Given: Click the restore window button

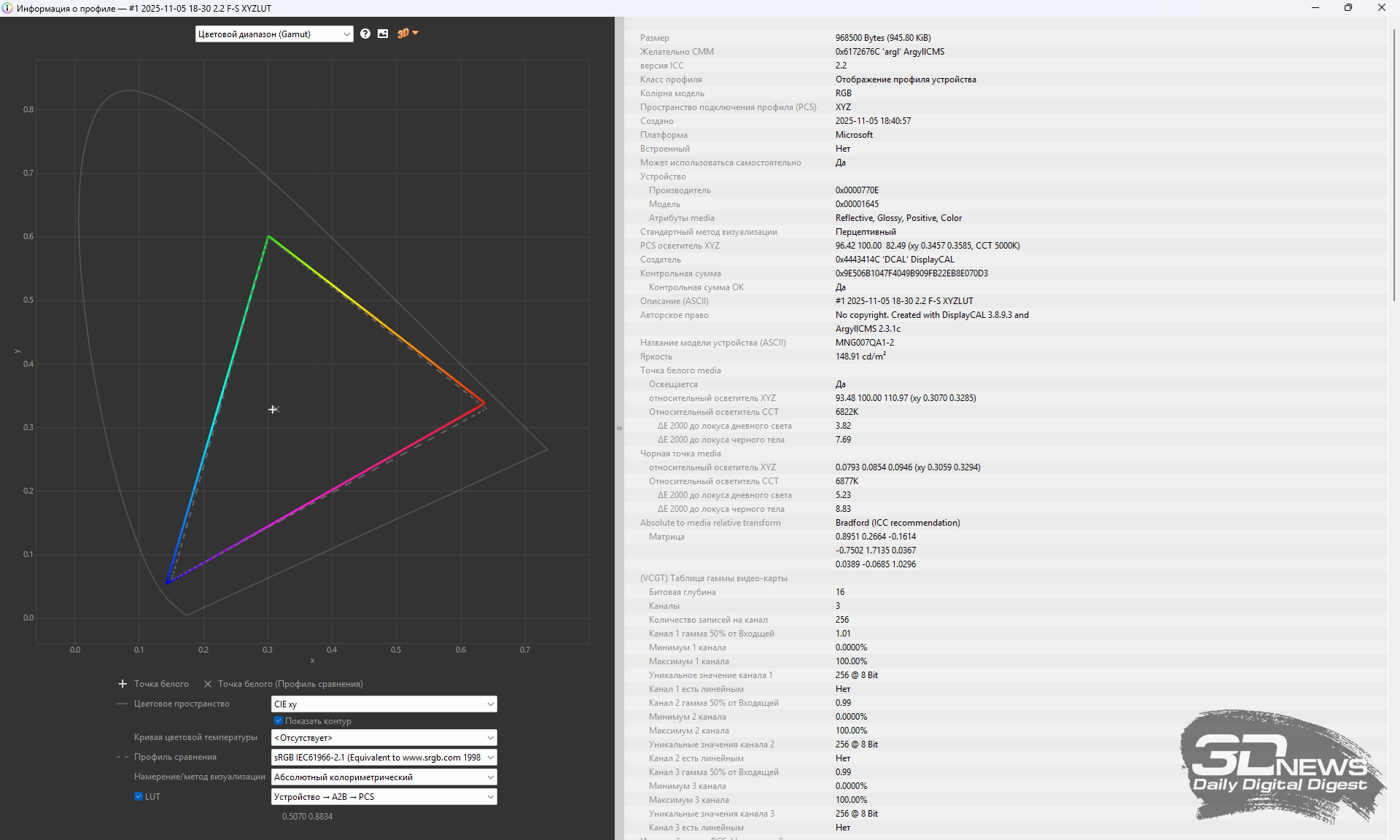Looking at the screenshot, I should point(1347,8).
